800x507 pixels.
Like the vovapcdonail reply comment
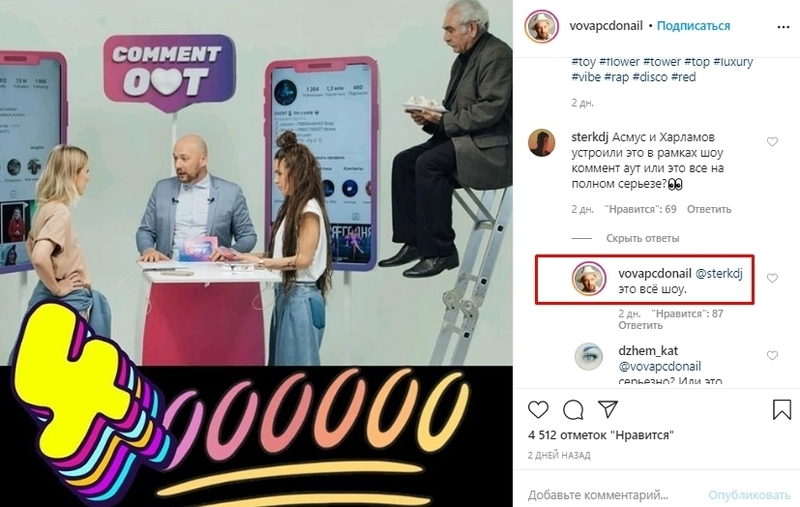point(772,278)
